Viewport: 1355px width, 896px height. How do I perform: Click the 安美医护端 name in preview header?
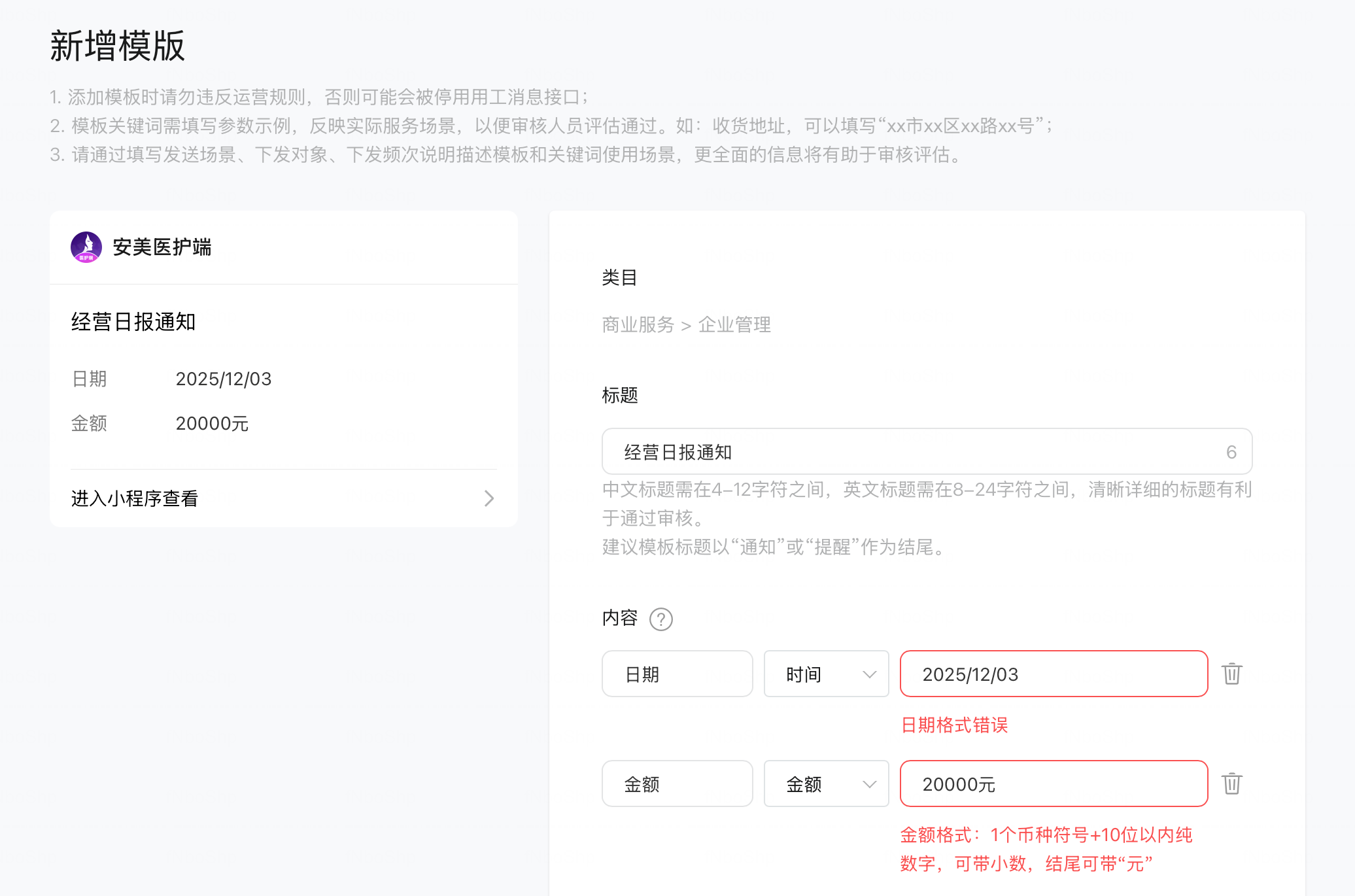coord(162,247)
